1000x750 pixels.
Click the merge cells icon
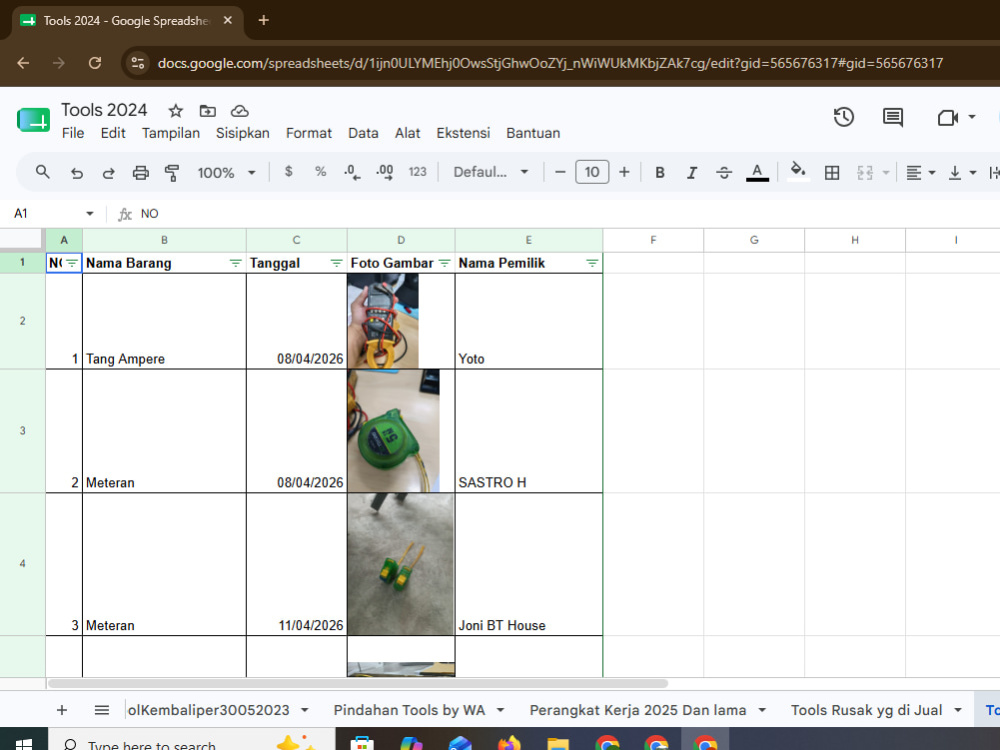(x=865, y=173)
